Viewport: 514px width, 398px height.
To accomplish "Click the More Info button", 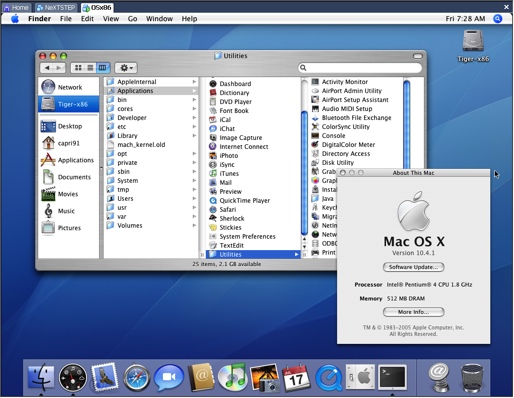I will point(413,312).
